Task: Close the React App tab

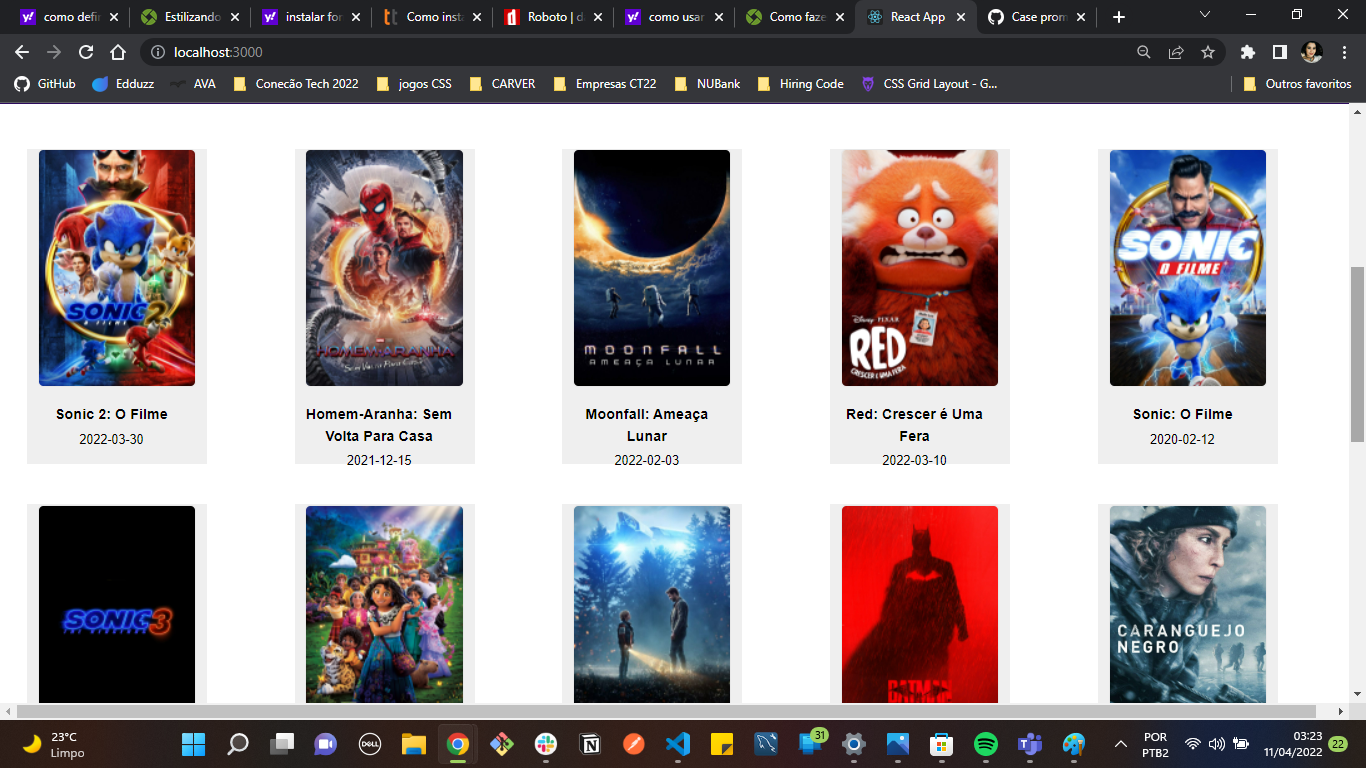Action: tap(960, 17)
